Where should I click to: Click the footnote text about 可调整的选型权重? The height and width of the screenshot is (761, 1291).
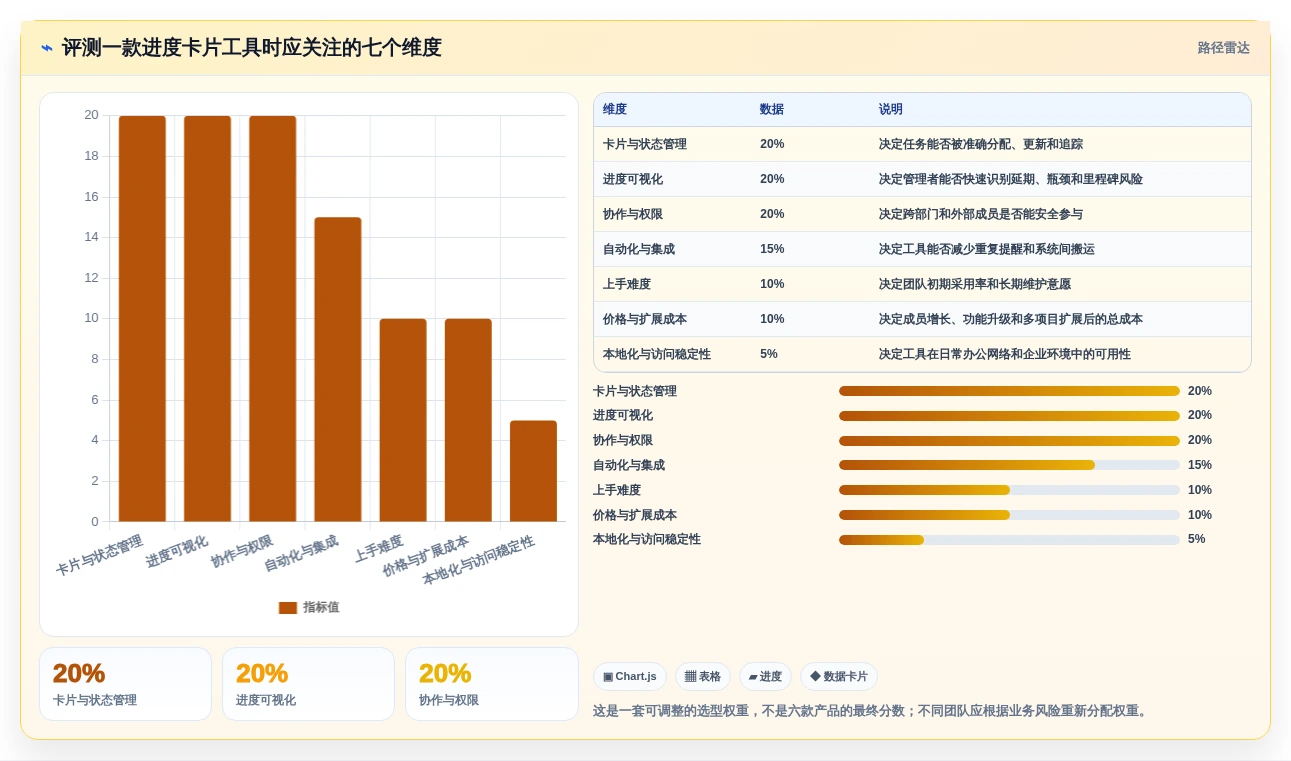[871, 711]
